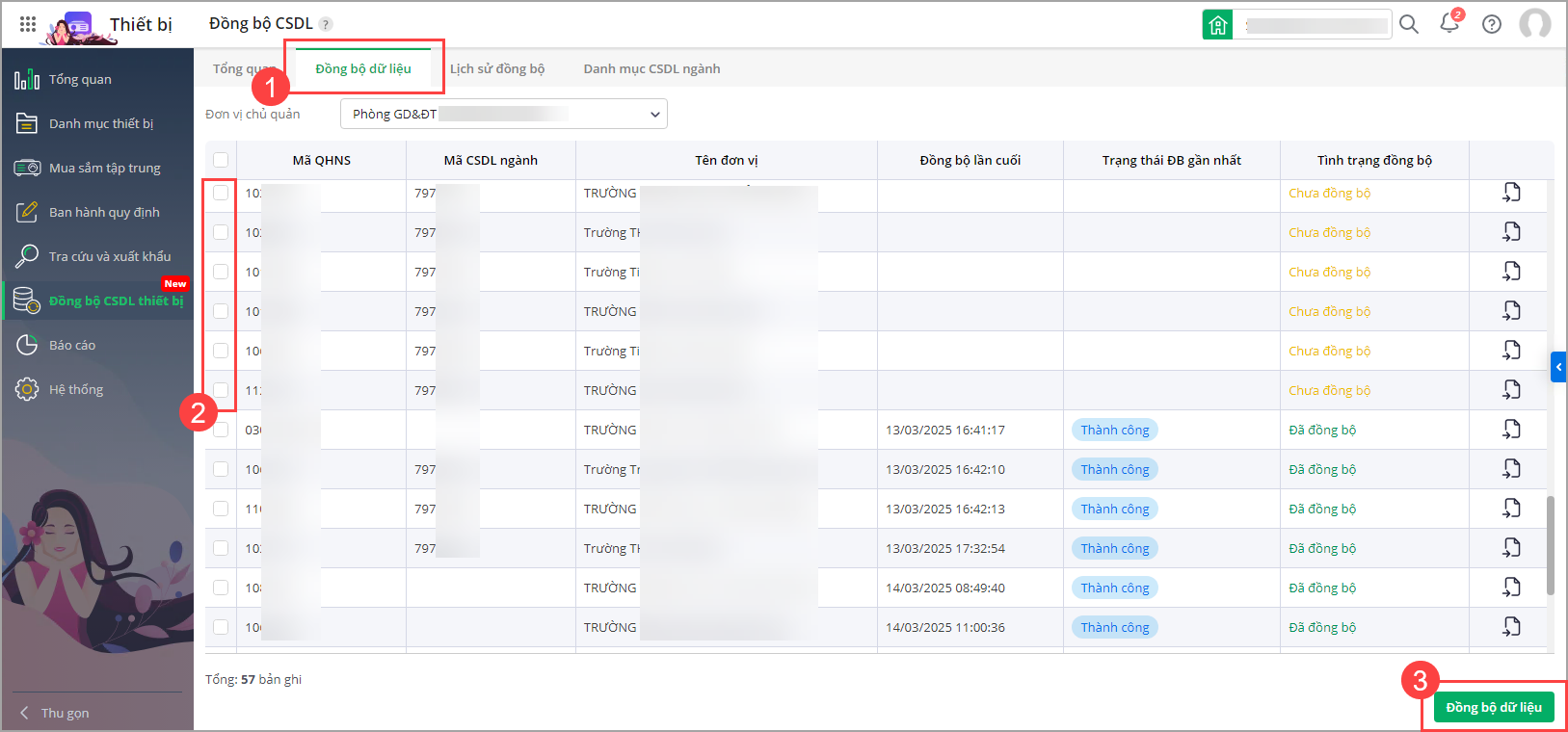Image resolution: width=1568 pixels, height=732 pixels.
Task: Tick checkbox for row synced 14/03/2025 11:00:36
Action: click(221, 627)
